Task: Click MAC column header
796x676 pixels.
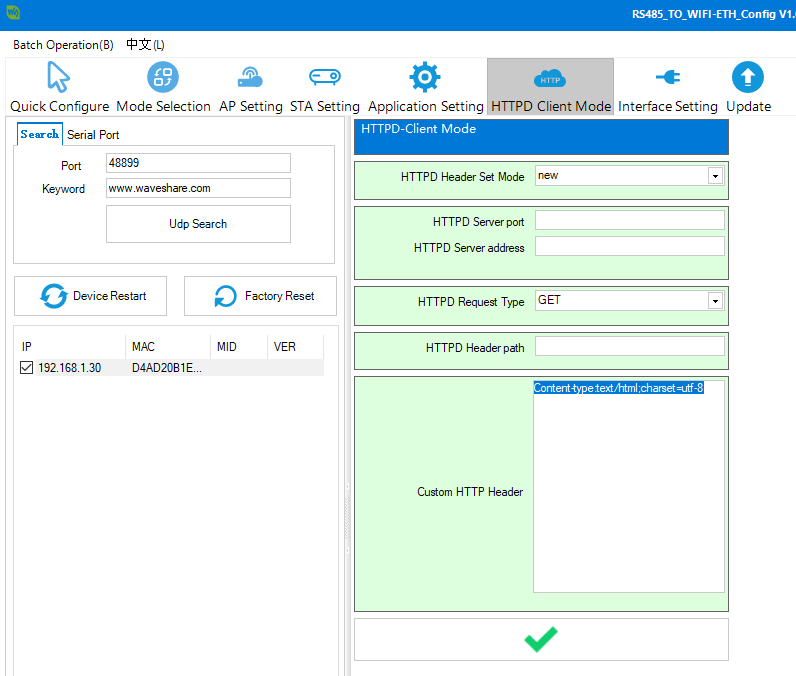Action: 168,347
